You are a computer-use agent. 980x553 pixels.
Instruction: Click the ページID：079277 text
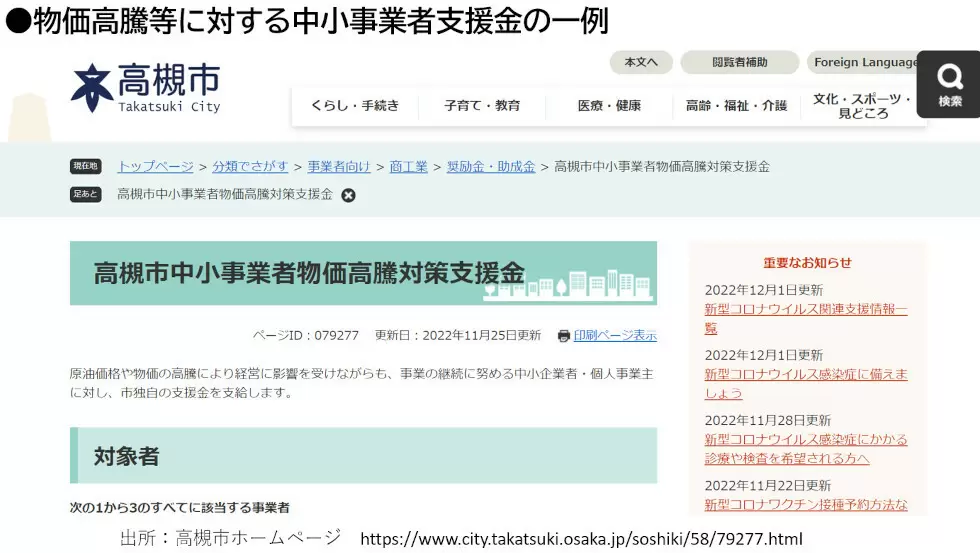[306, 336]
